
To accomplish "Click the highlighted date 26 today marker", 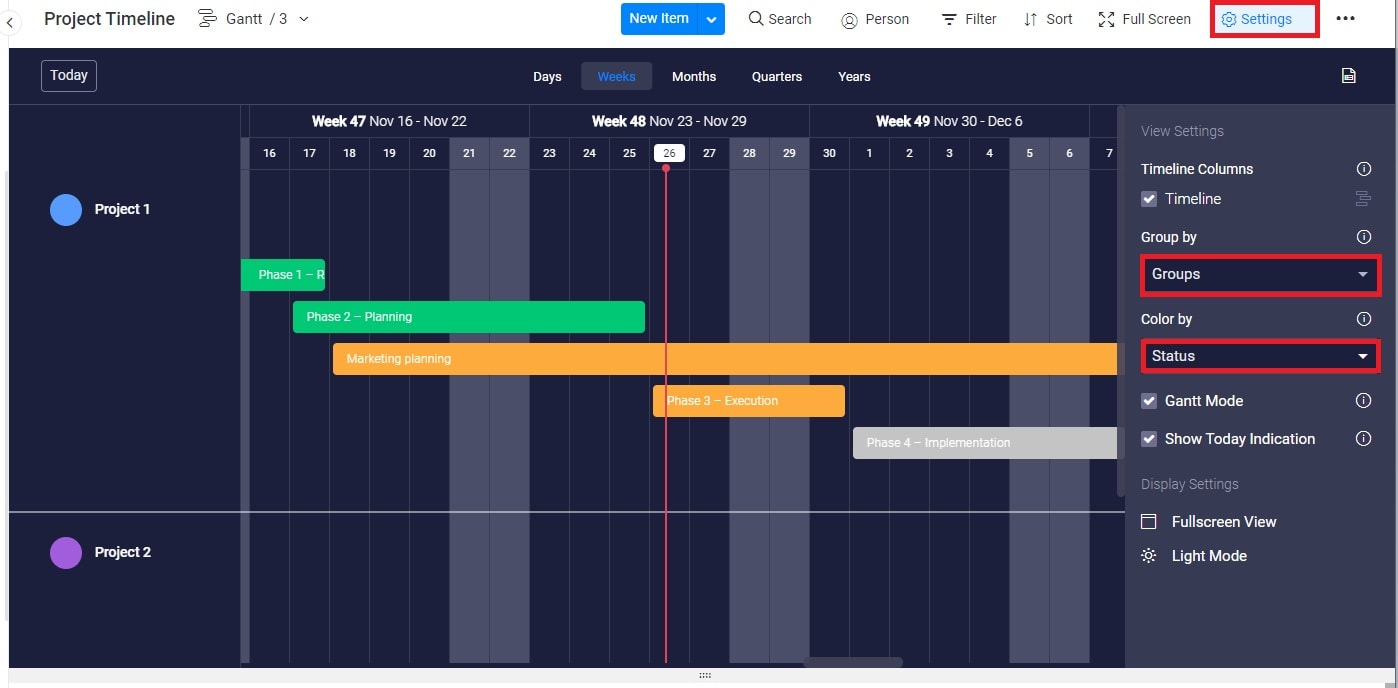I will (669, 153).
